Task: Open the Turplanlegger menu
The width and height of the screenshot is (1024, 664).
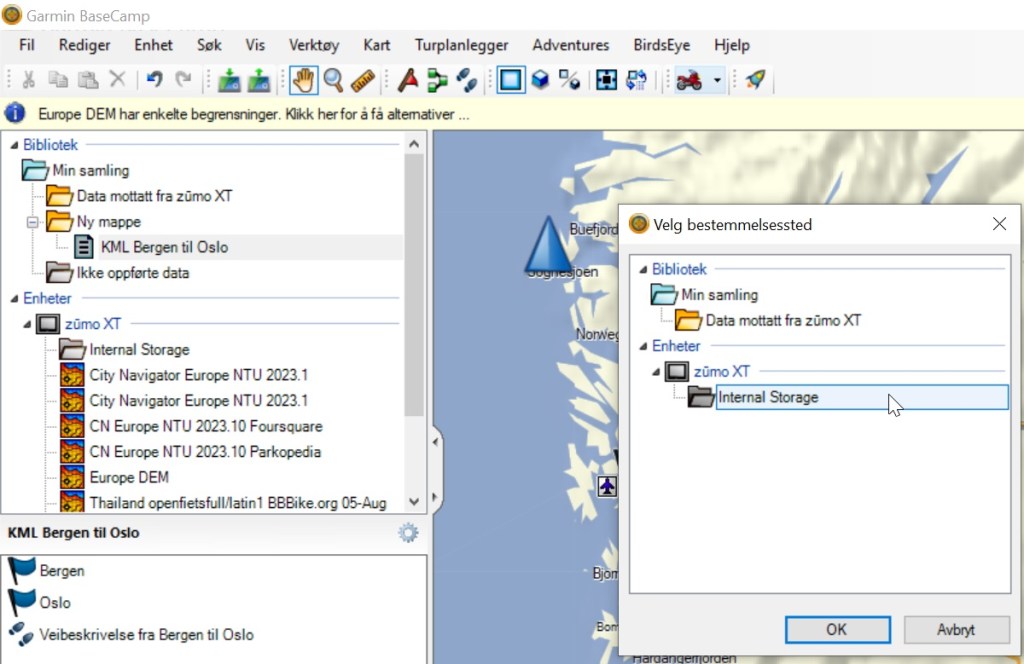Action: tap(461, 45)
